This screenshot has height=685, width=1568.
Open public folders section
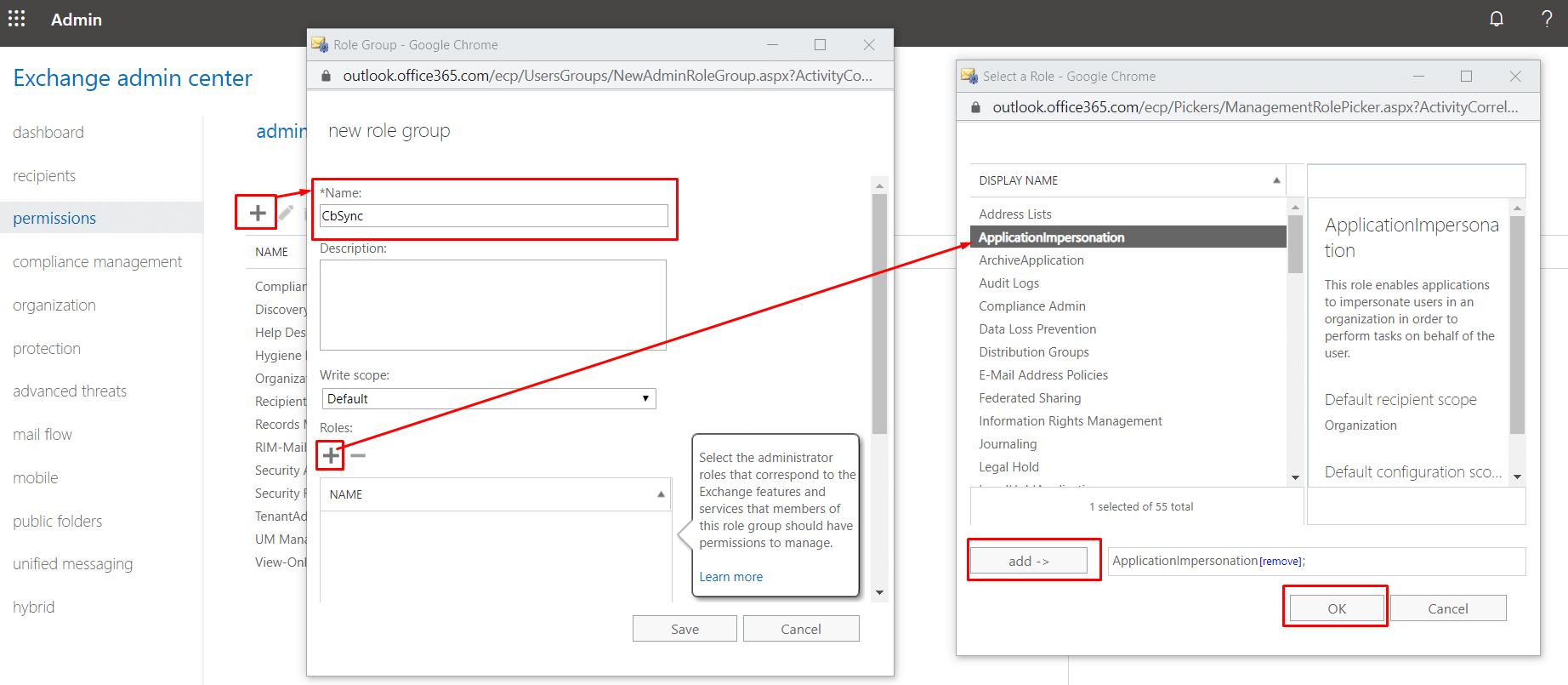tap(57, 521)
